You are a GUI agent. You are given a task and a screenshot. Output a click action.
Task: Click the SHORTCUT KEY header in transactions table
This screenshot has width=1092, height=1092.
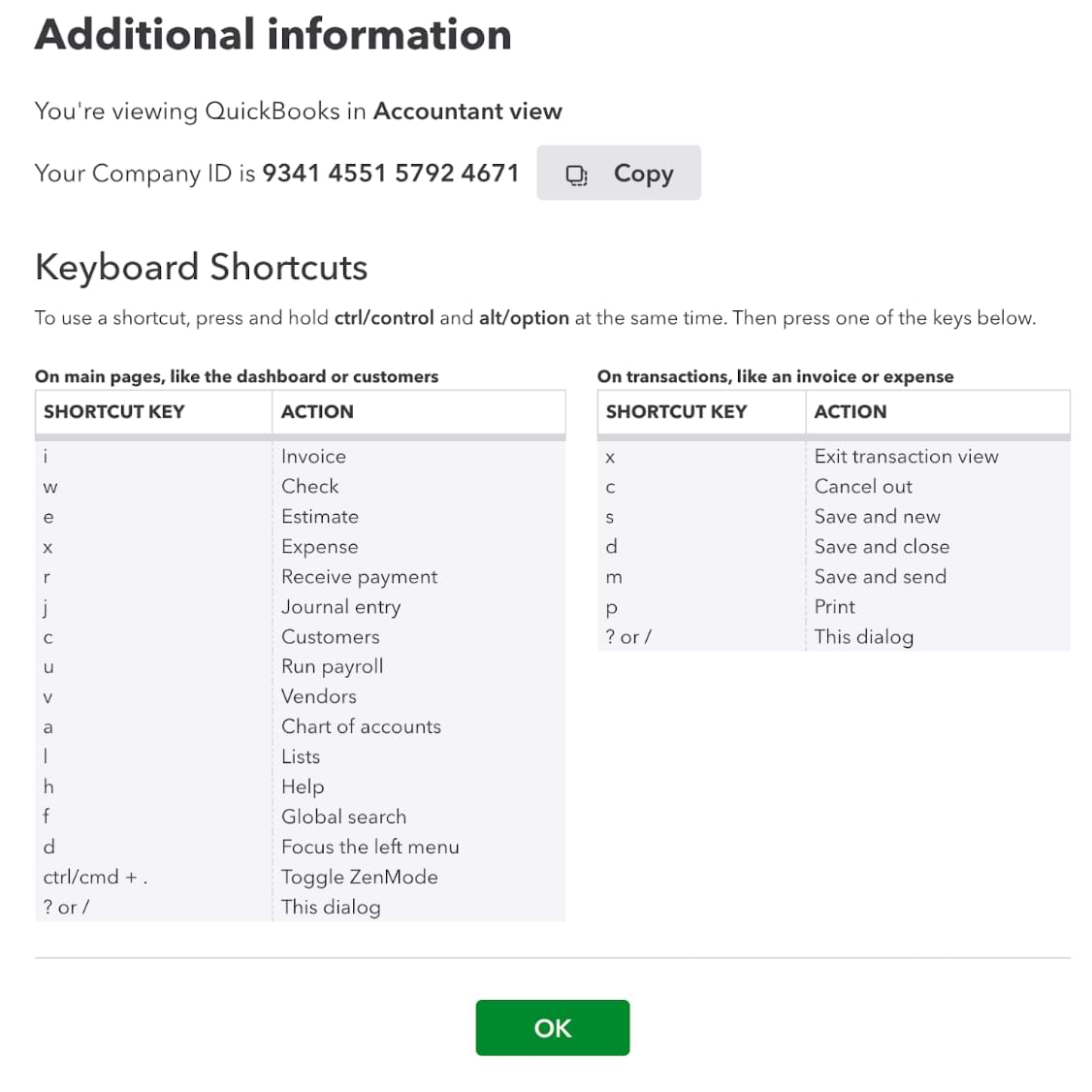(676, 411)
